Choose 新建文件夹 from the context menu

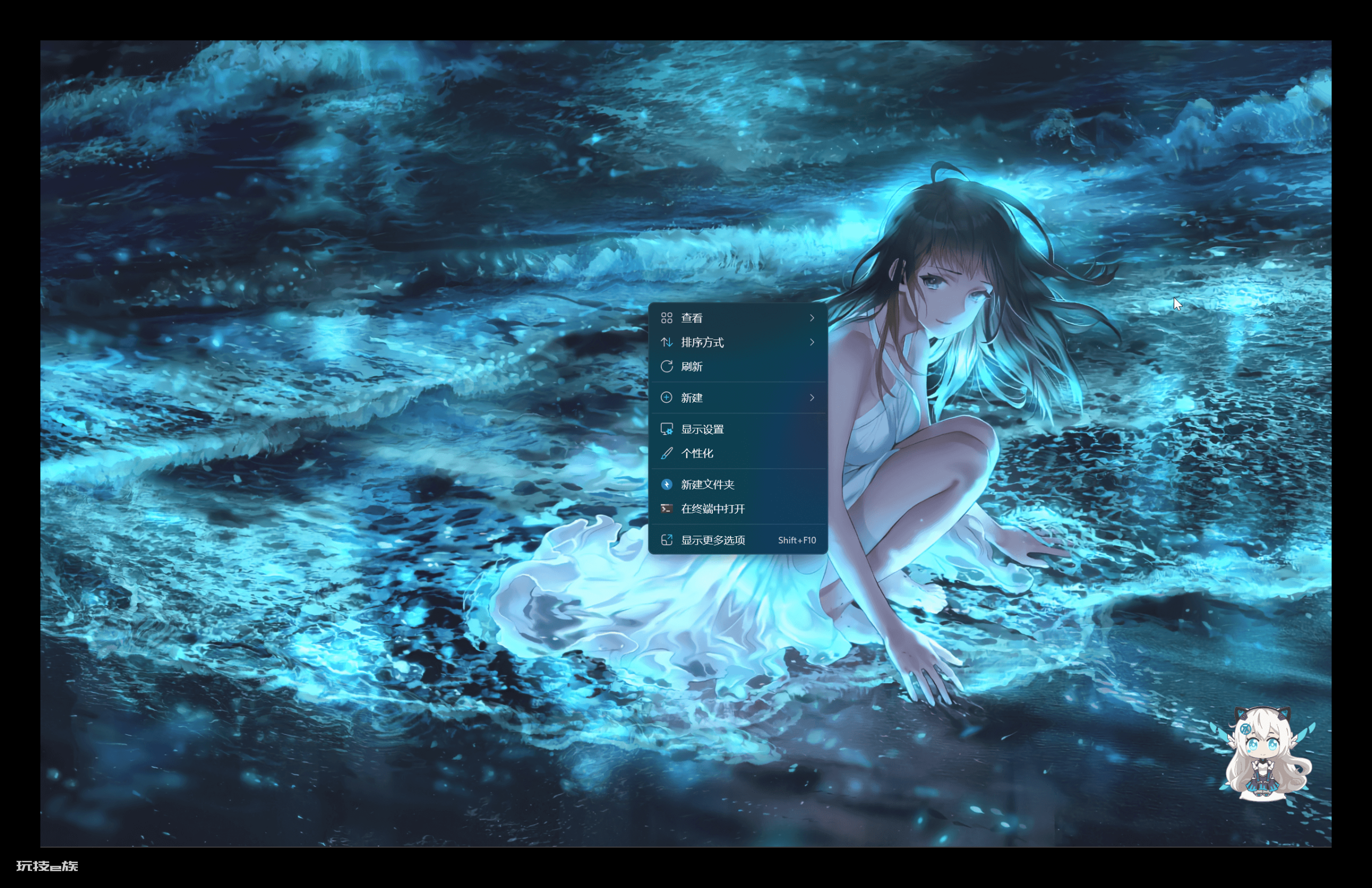point(737,484)
